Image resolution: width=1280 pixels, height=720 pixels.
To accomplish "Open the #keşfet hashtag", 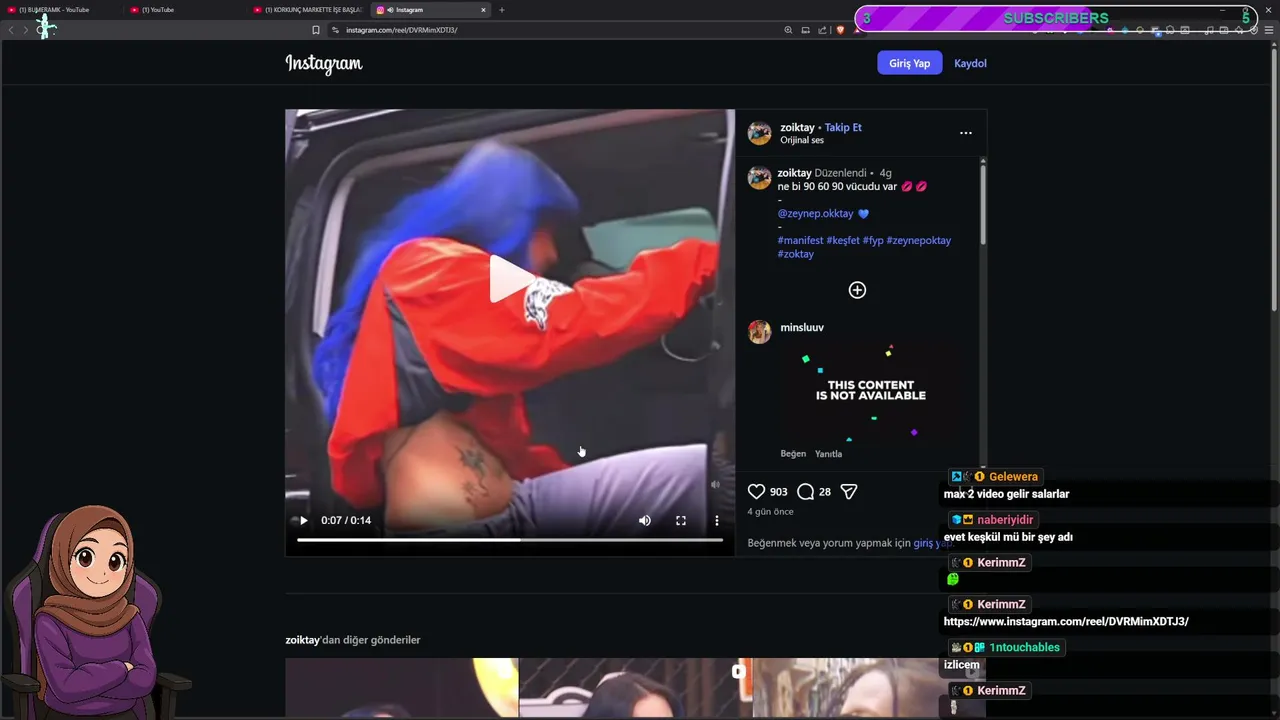I will (843, 240).
